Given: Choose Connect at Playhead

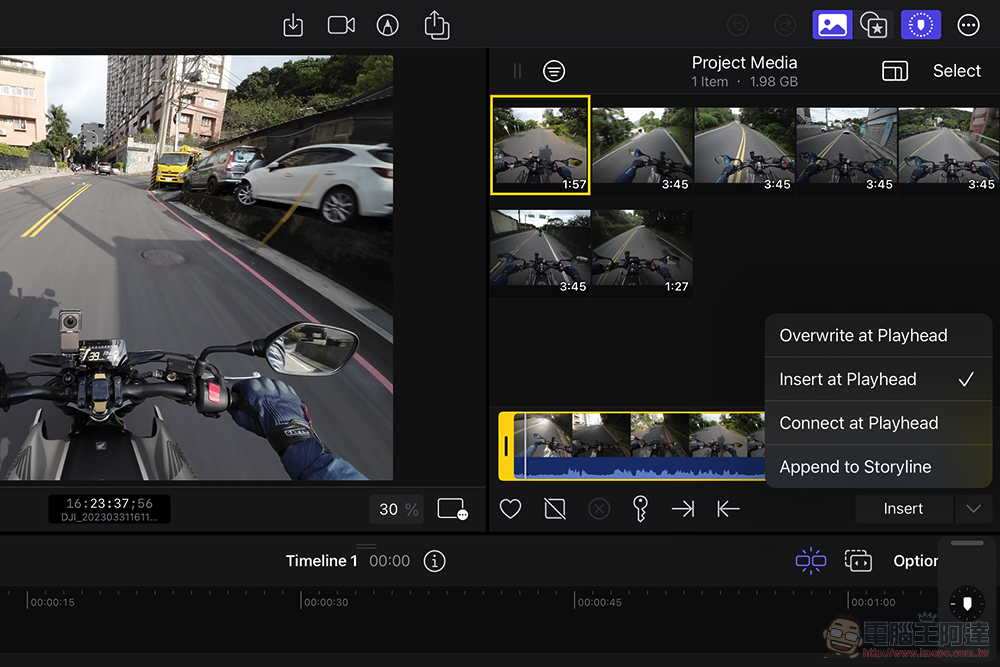Looking at the screenshot, I should tap(878, 423).
